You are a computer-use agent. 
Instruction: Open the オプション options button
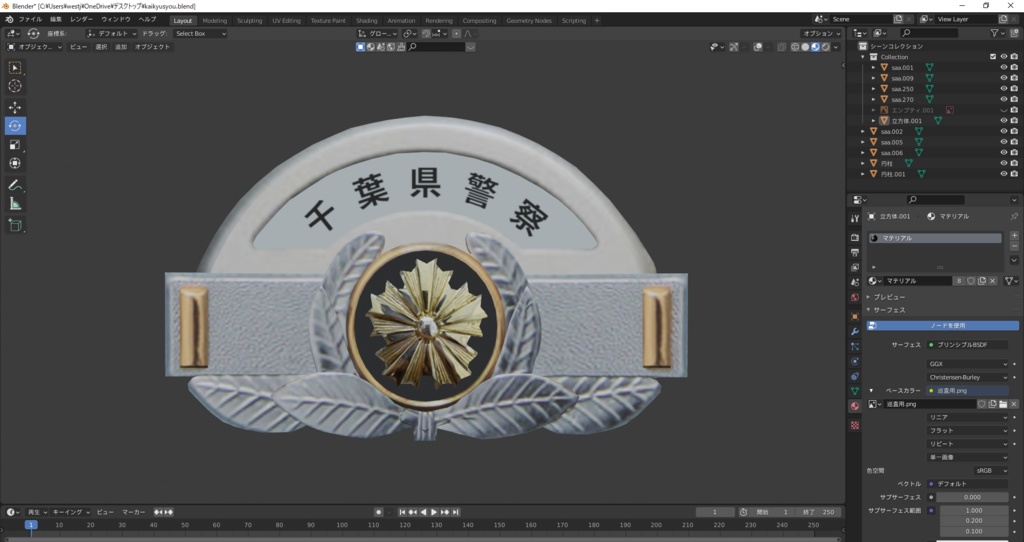[x=822, y=33]
